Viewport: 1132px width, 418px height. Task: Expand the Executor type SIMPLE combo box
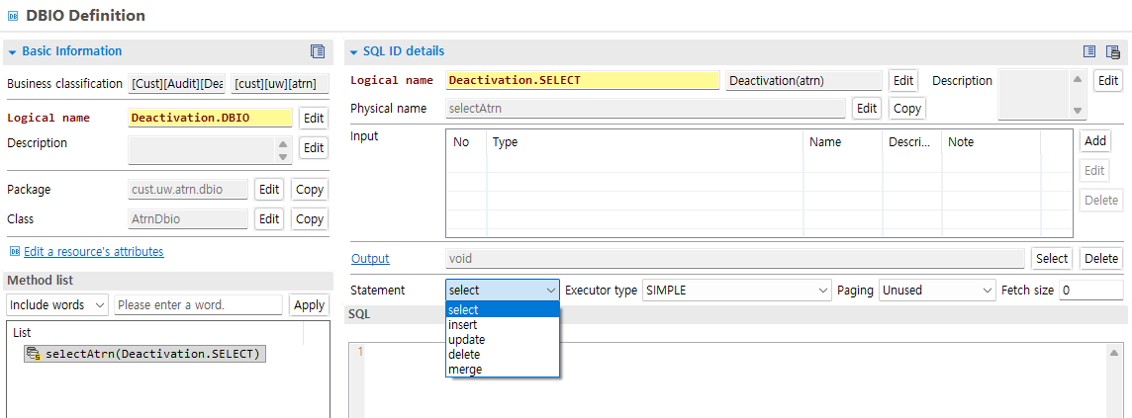click(737, 290)
